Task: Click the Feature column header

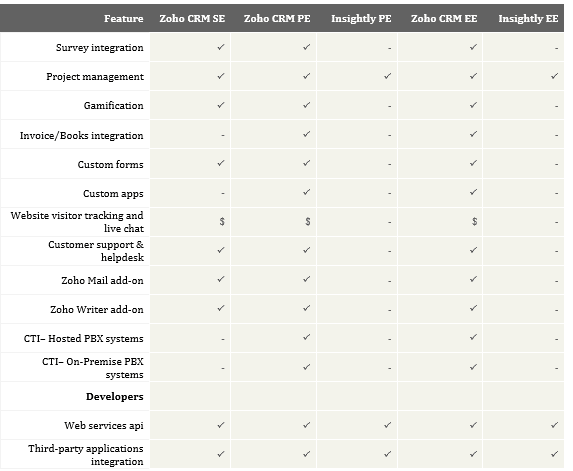Action: pos(124,19)
